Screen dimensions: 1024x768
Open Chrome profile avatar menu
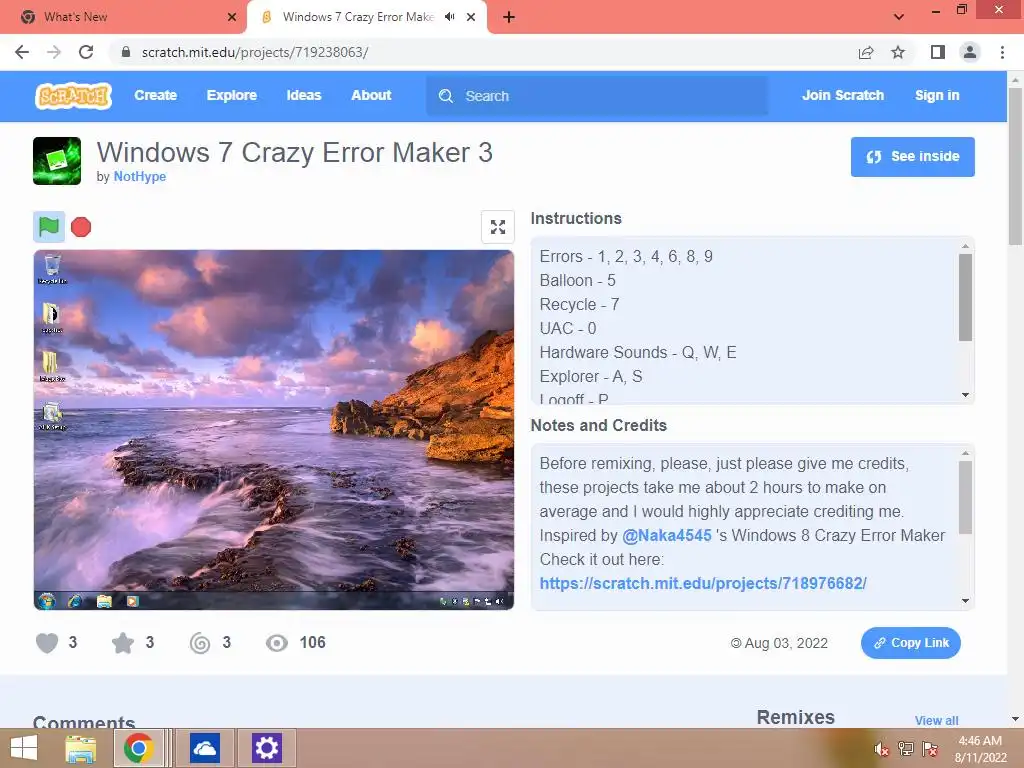tap(970, 52)
